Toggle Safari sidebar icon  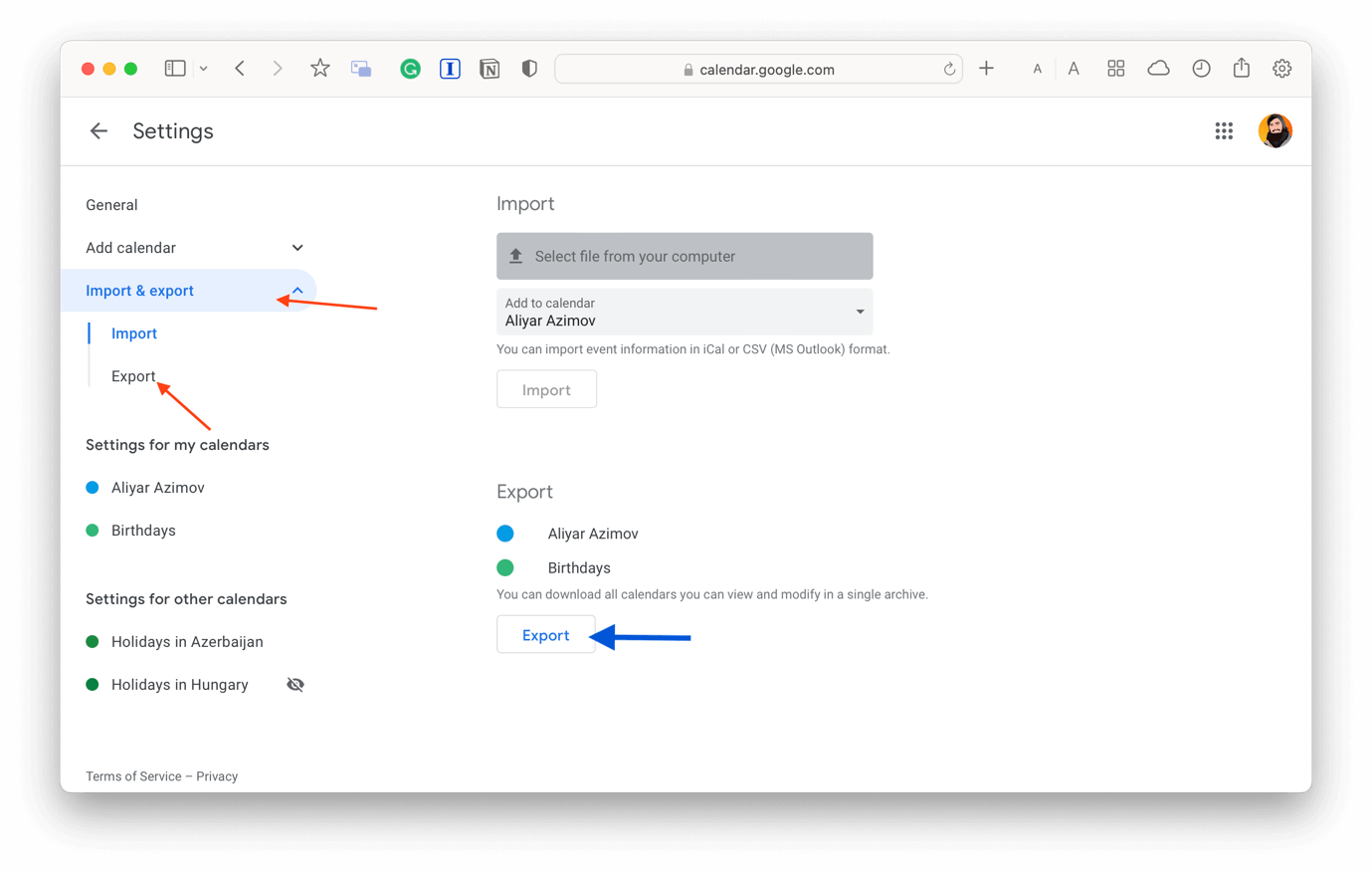(x=175, y=69)
